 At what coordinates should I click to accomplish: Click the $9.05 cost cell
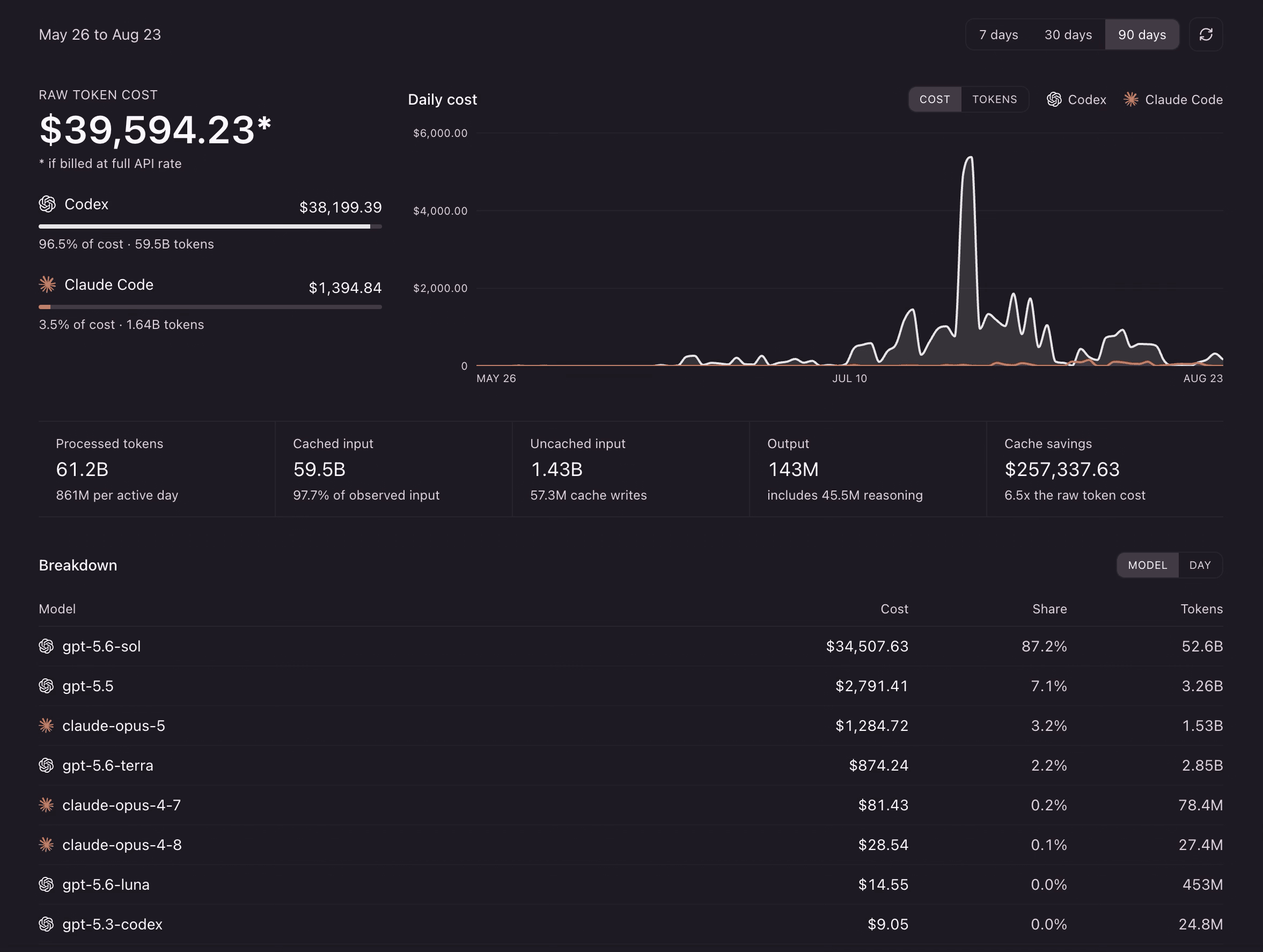coord(887,924)
